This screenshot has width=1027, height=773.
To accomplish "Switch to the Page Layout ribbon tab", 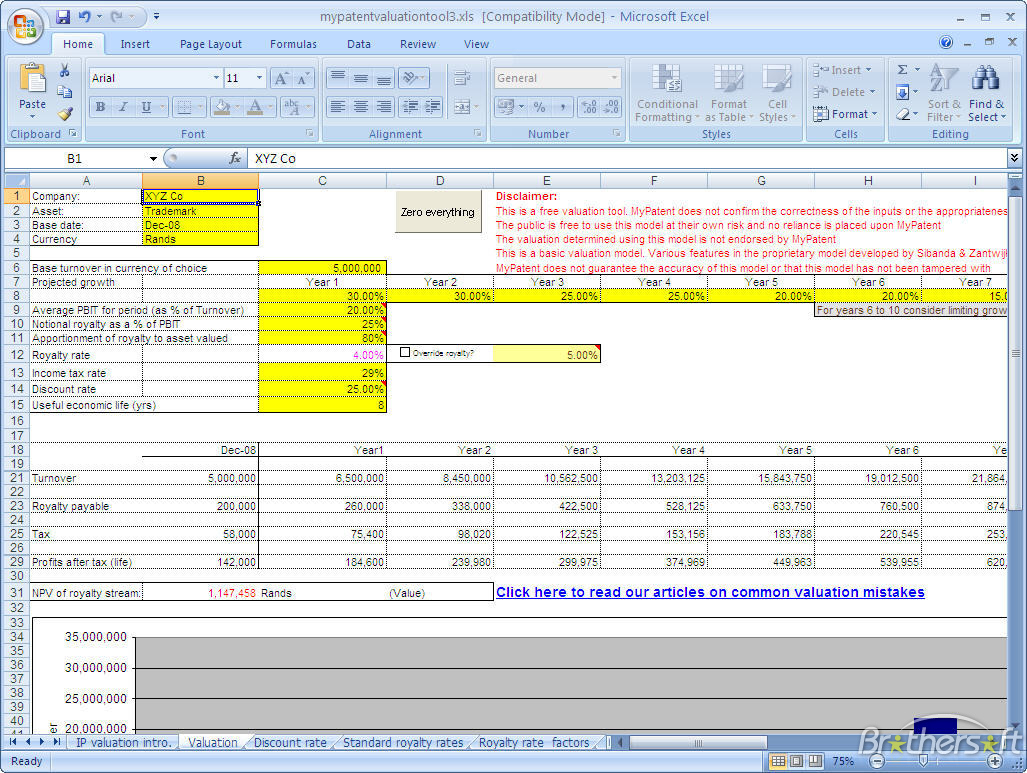I will [x=210, y=44].
